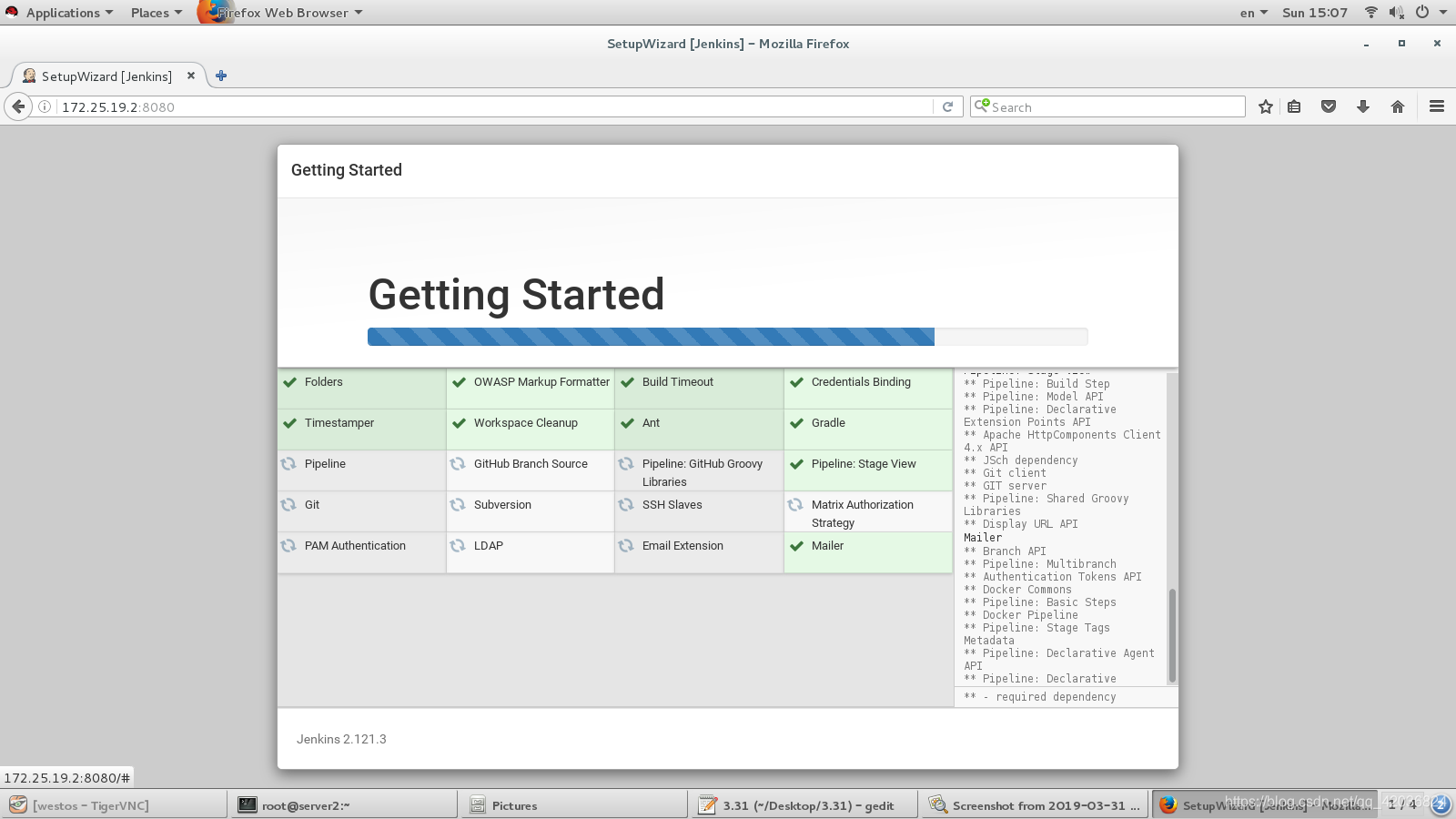View site information icon in address bar
The image size is (1456, 819).
click(44, 106)
